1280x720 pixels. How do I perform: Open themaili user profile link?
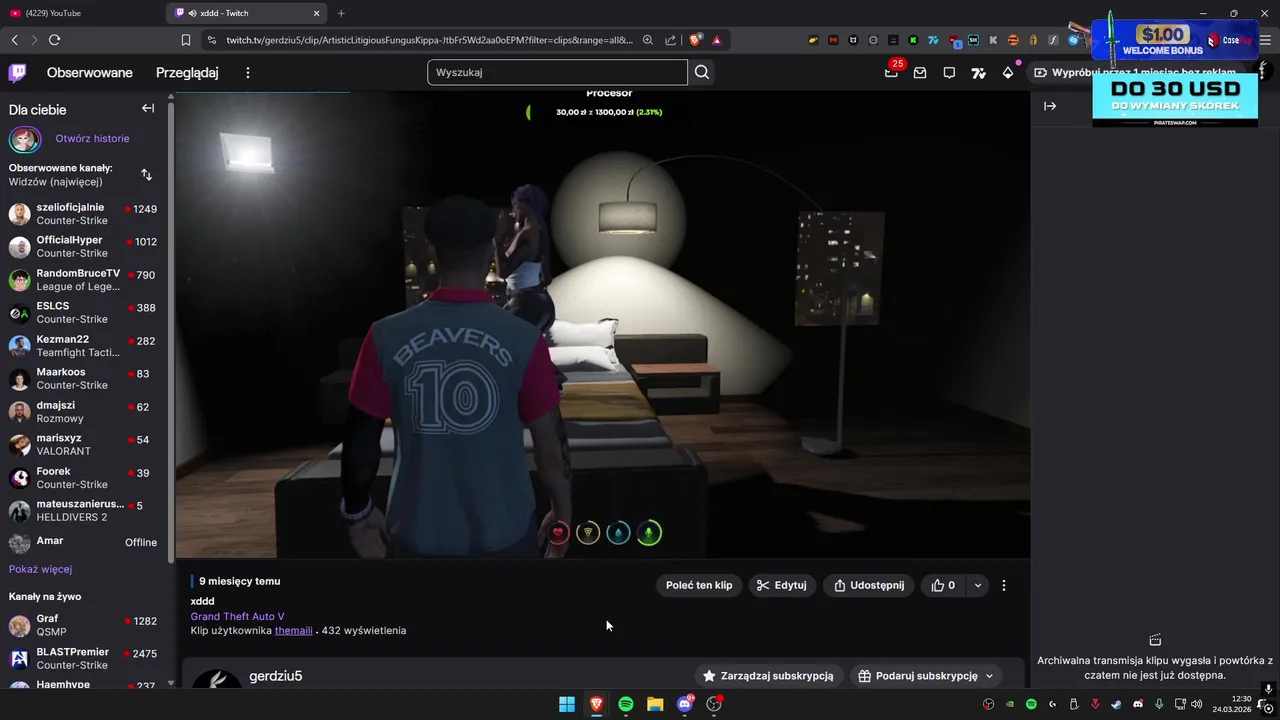tap(294, 630)
